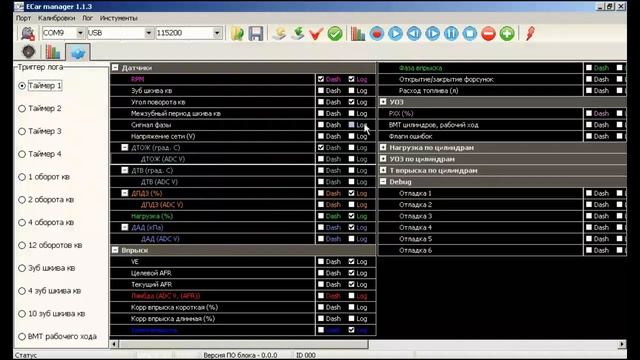Click the open file folder icon
The image size is (640, 360).
point(237,33)
